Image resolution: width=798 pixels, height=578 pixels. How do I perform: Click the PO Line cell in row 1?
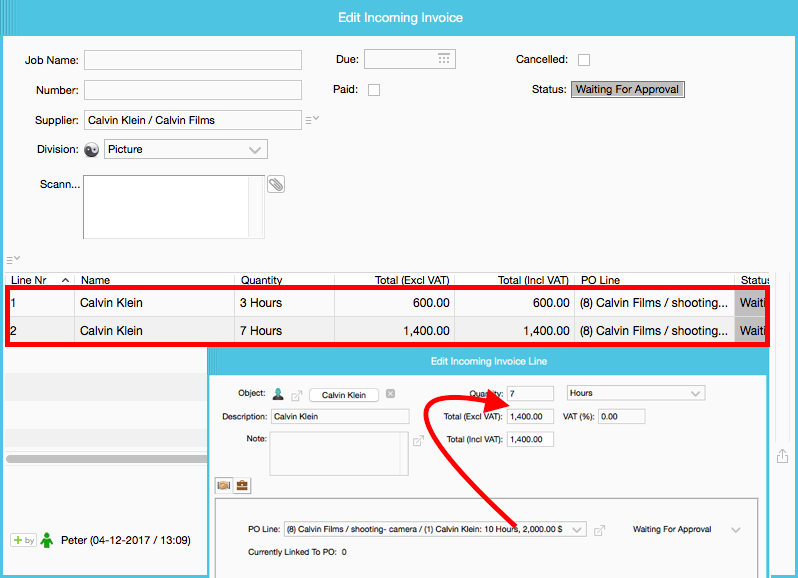point(654,303)
